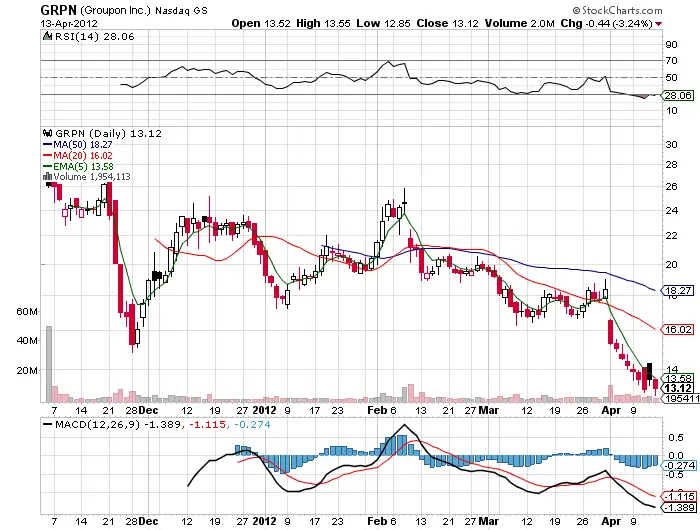Click the RSI 70 overbought level label

[x=671, y=60]
